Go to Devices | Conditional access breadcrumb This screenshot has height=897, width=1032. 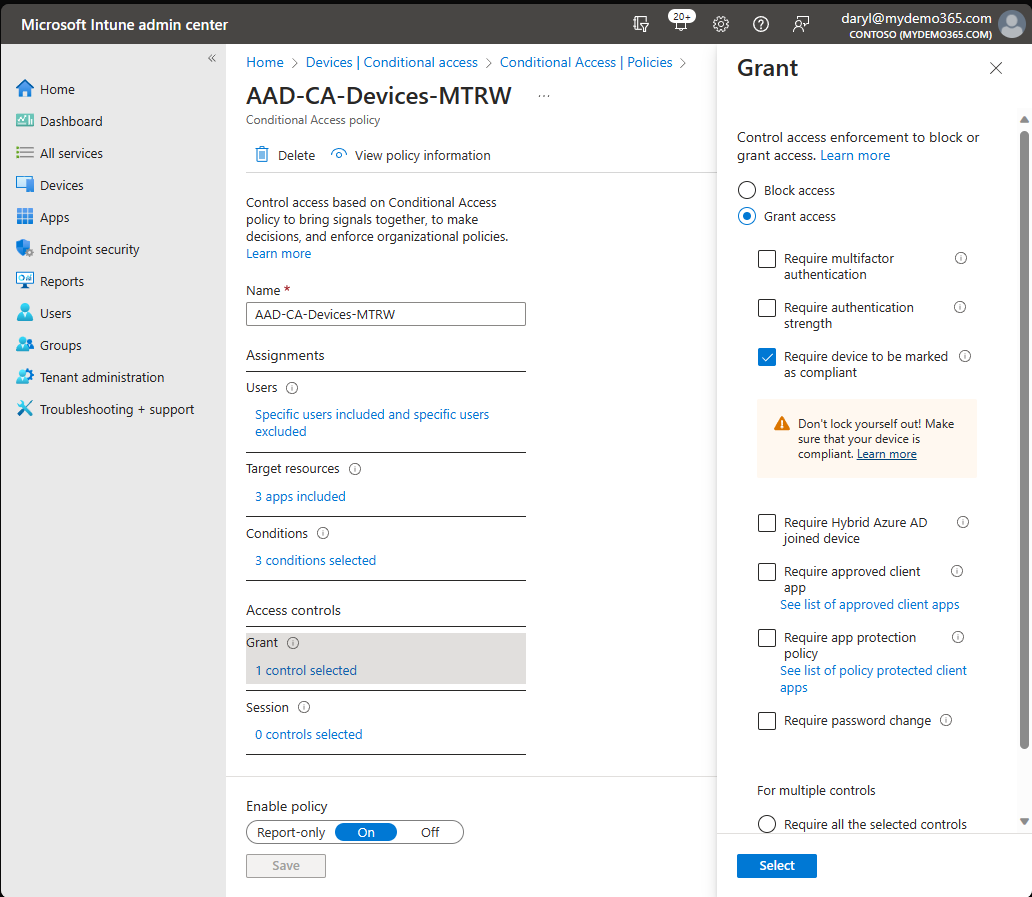point(392,63)
